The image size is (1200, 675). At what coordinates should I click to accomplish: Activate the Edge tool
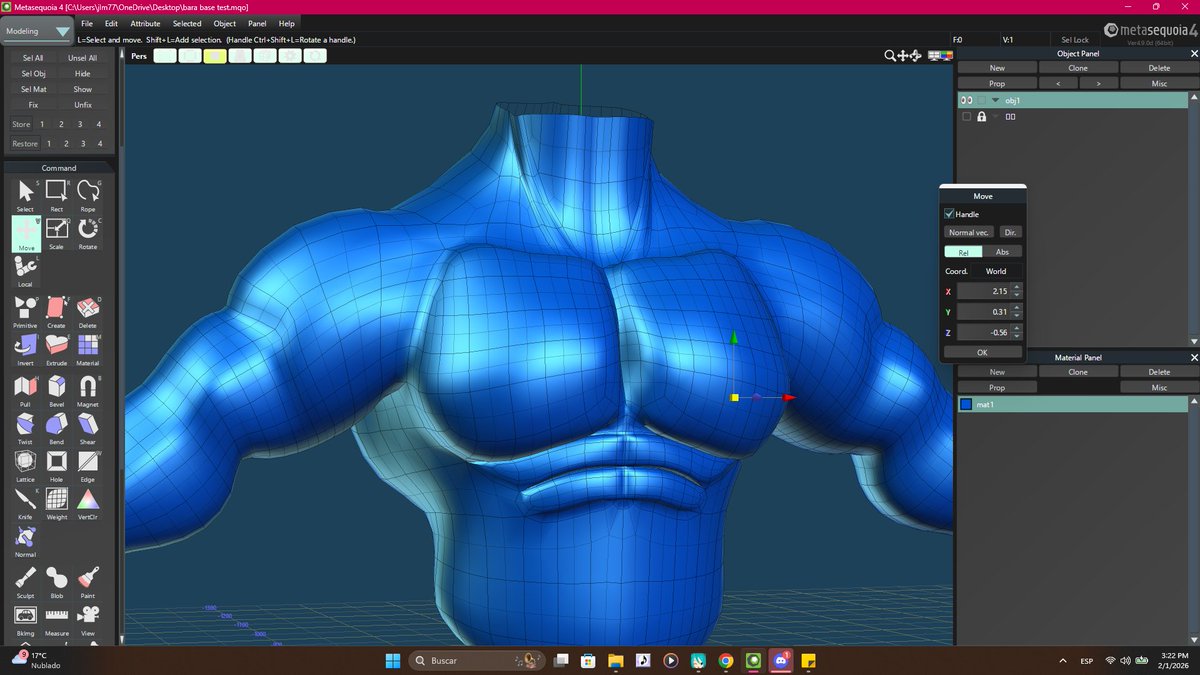pyautogui.click(x=88, y=467)
